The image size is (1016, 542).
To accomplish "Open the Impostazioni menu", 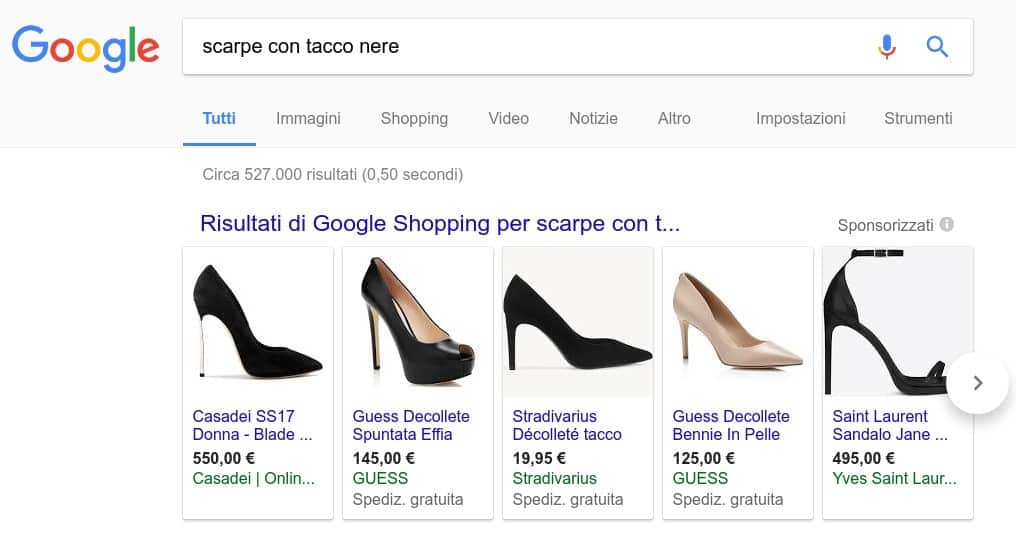I will pos(800,119).
